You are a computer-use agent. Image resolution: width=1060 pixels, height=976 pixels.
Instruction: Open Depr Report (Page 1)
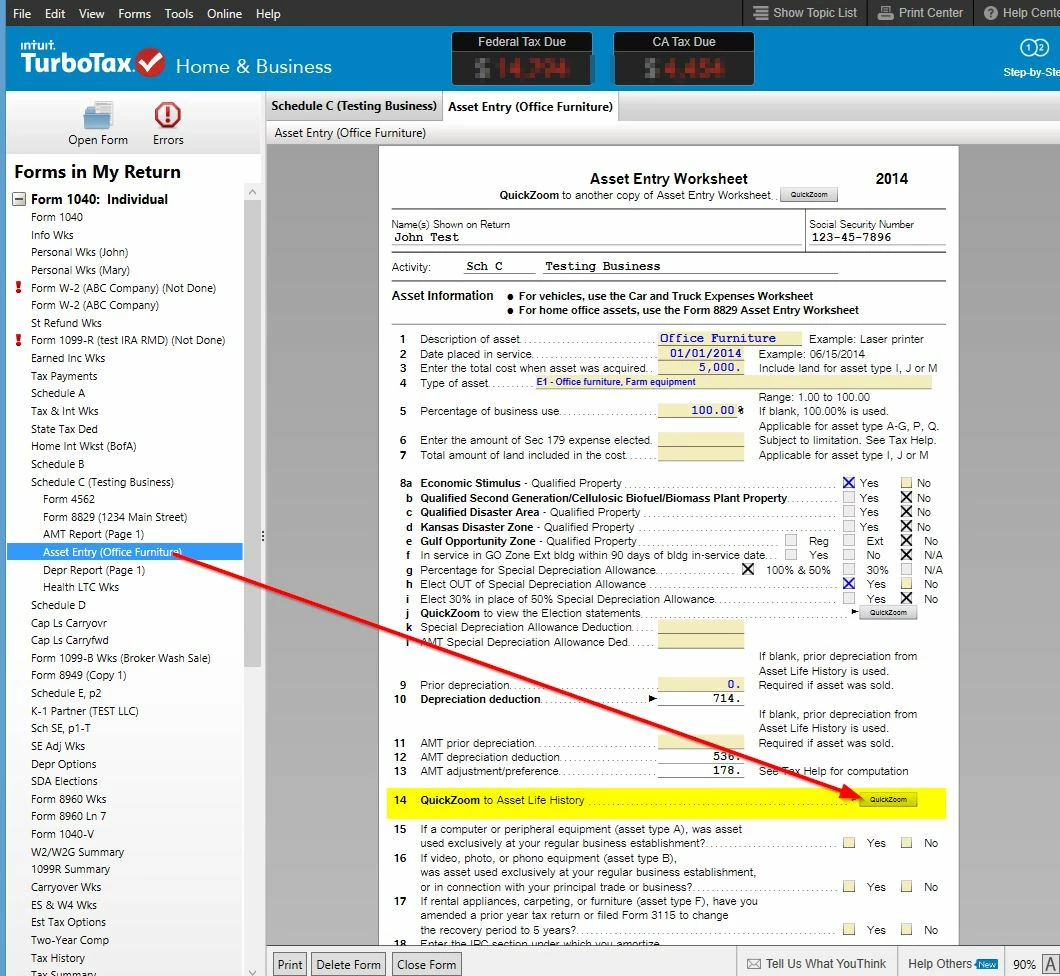(94, 570)
